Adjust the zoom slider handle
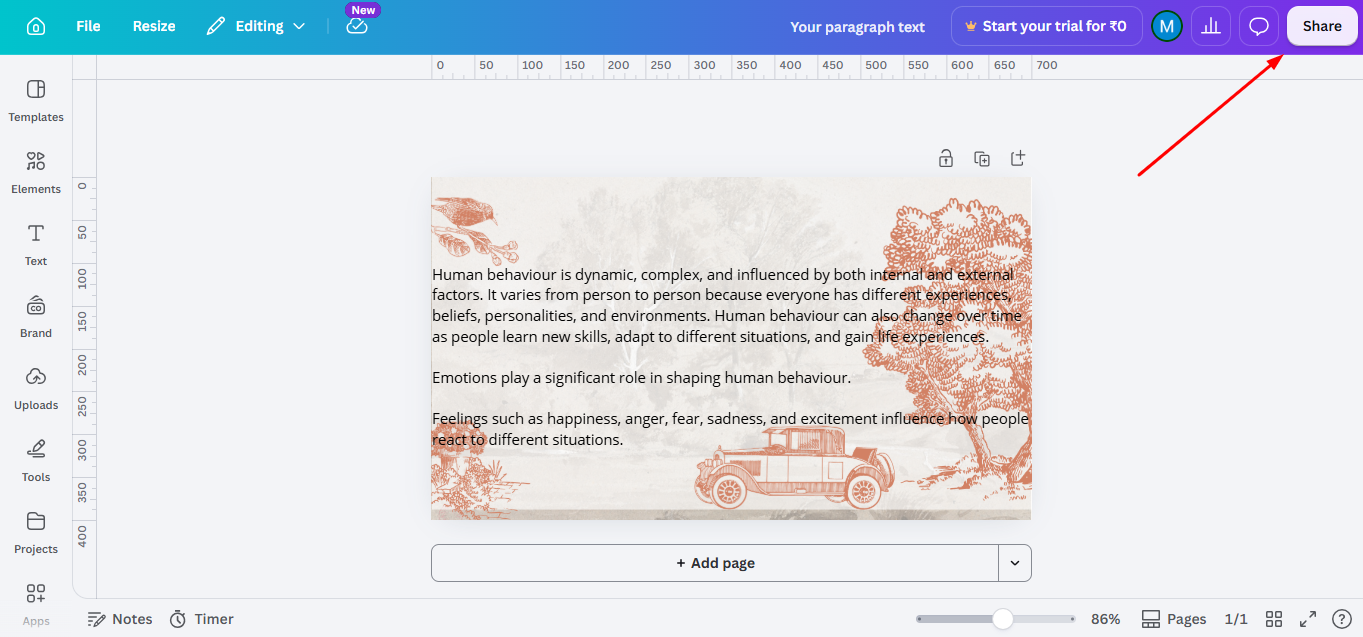 [x=1002, y=619]
